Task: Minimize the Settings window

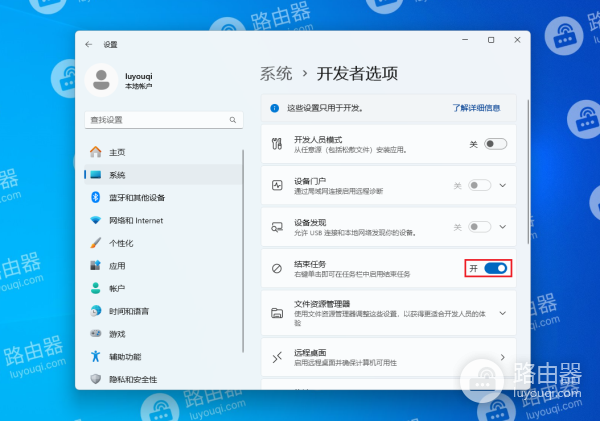Action: [465, 40]
